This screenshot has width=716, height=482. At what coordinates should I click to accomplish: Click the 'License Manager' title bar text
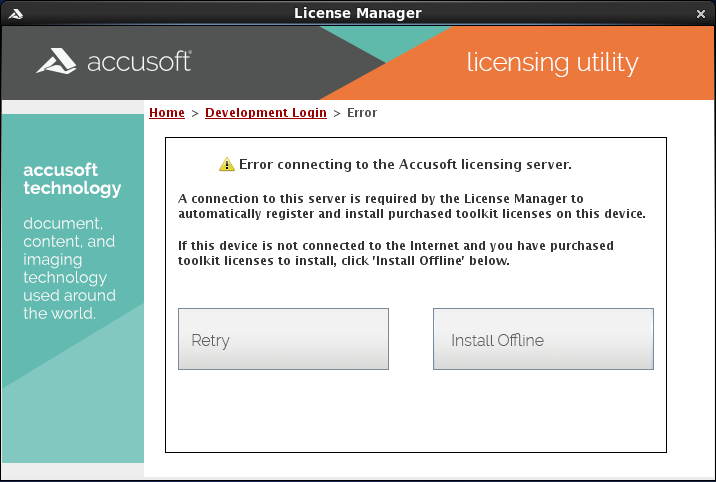point(358,13)
